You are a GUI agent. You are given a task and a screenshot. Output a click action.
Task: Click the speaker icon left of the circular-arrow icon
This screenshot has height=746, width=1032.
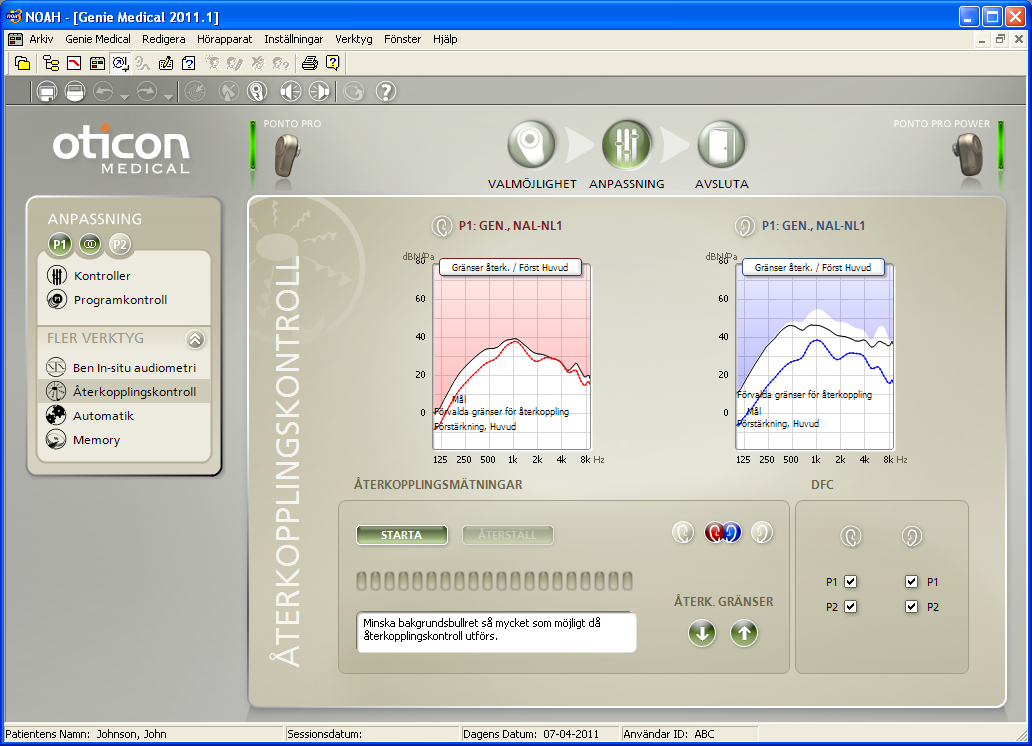point(319,92)
